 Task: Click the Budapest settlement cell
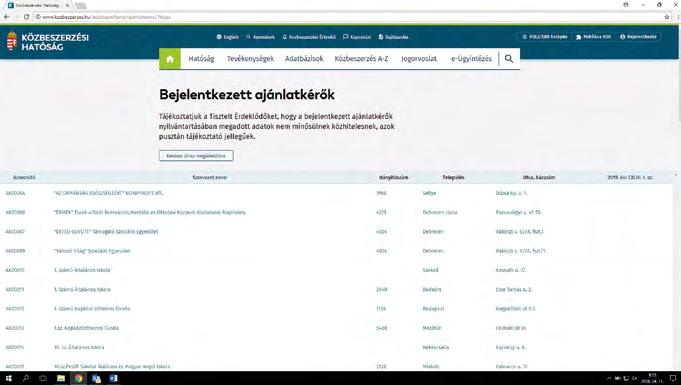[x=433, y=309]
